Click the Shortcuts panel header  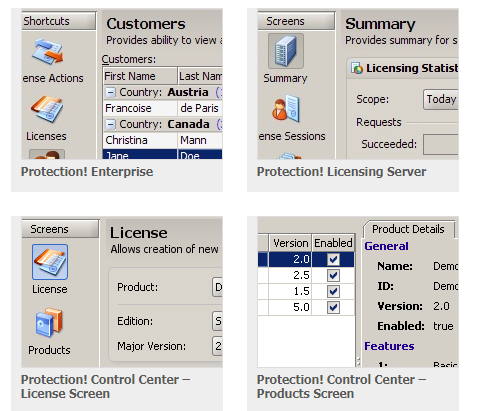click(59, 21)
